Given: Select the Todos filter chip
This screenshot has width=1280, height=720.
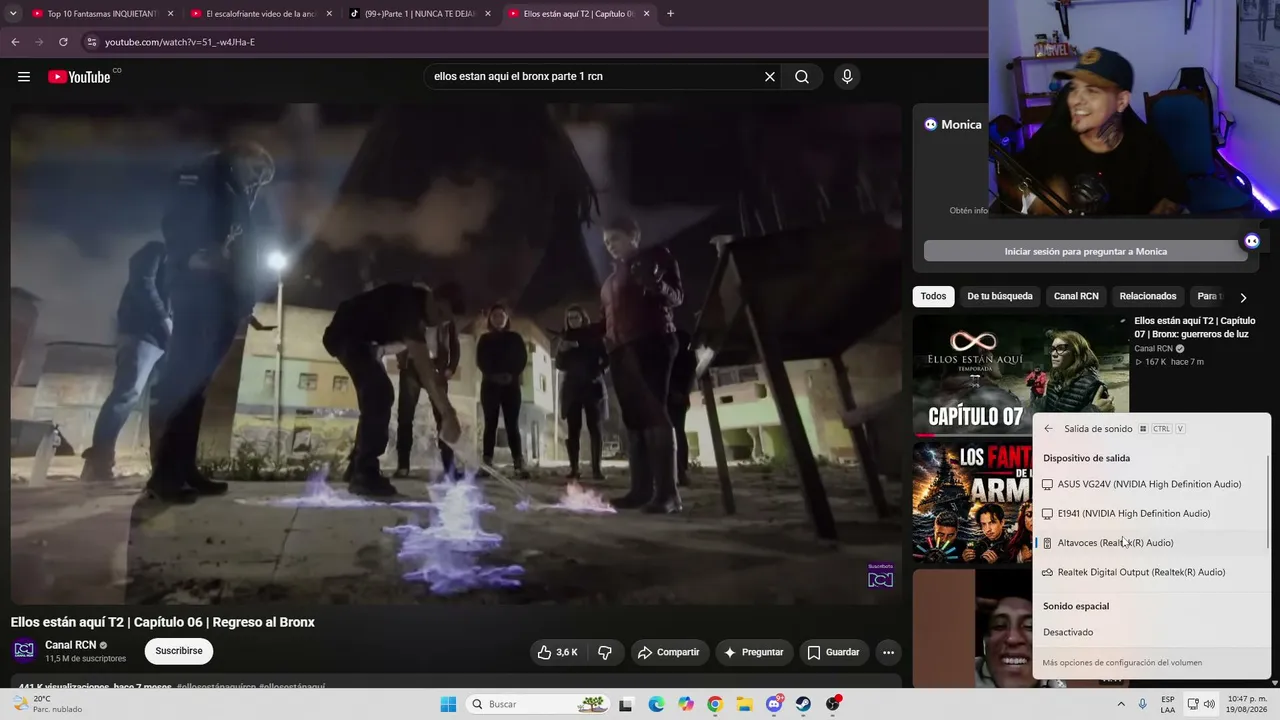Looking at the screenshot, I should point(933,296).
